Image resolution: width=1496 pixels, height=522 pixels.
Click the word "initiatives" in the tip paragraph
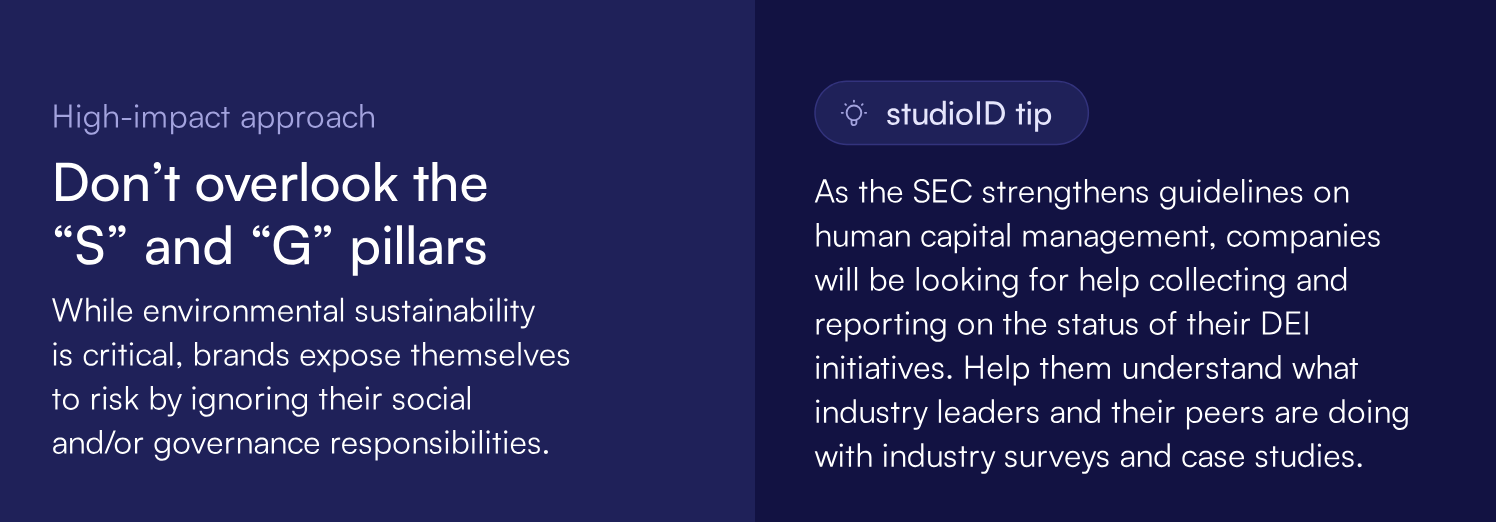pos(886,368)
